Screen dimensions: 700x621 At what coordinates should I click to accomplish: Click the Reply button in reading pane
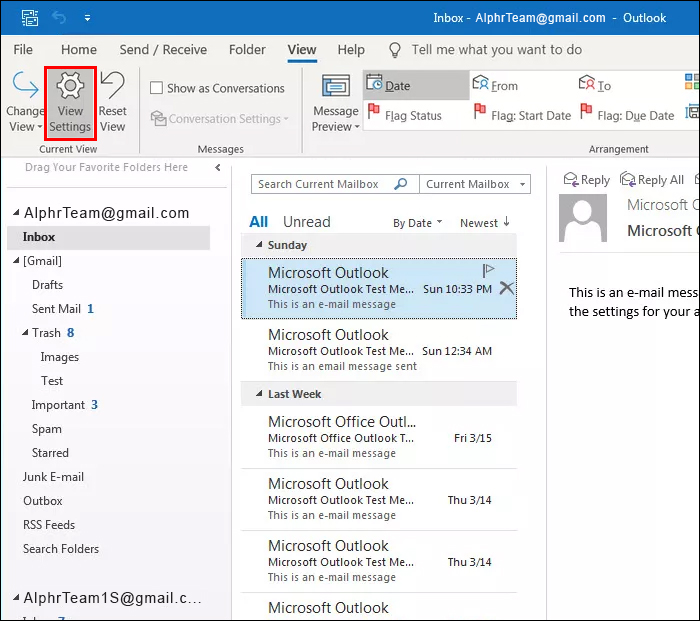(587, 179)
